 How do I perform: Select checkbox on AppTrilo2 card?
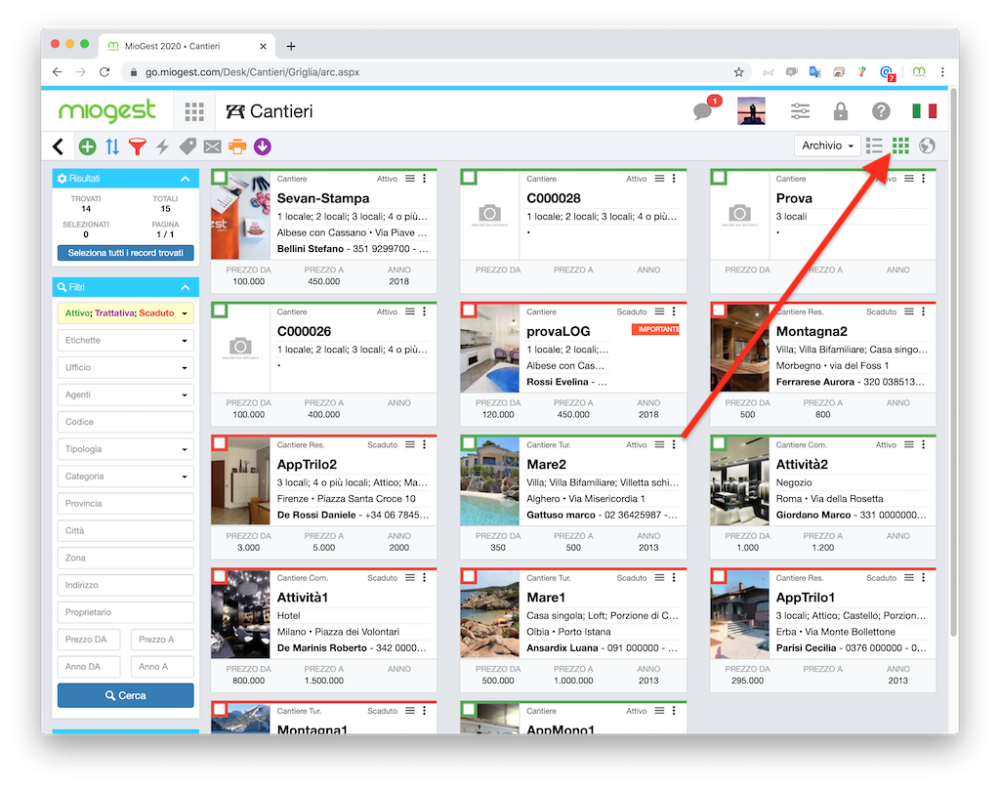(219, 444)
